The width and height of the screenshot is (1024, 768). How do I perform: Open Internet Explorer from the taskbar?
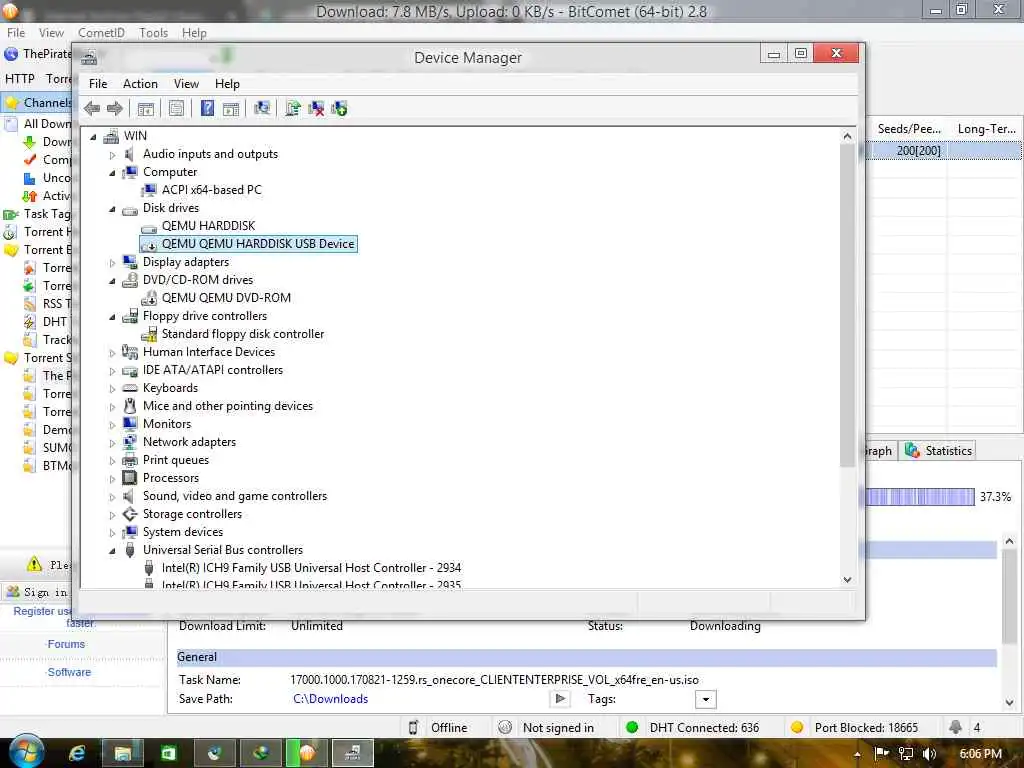pos(77,754)
